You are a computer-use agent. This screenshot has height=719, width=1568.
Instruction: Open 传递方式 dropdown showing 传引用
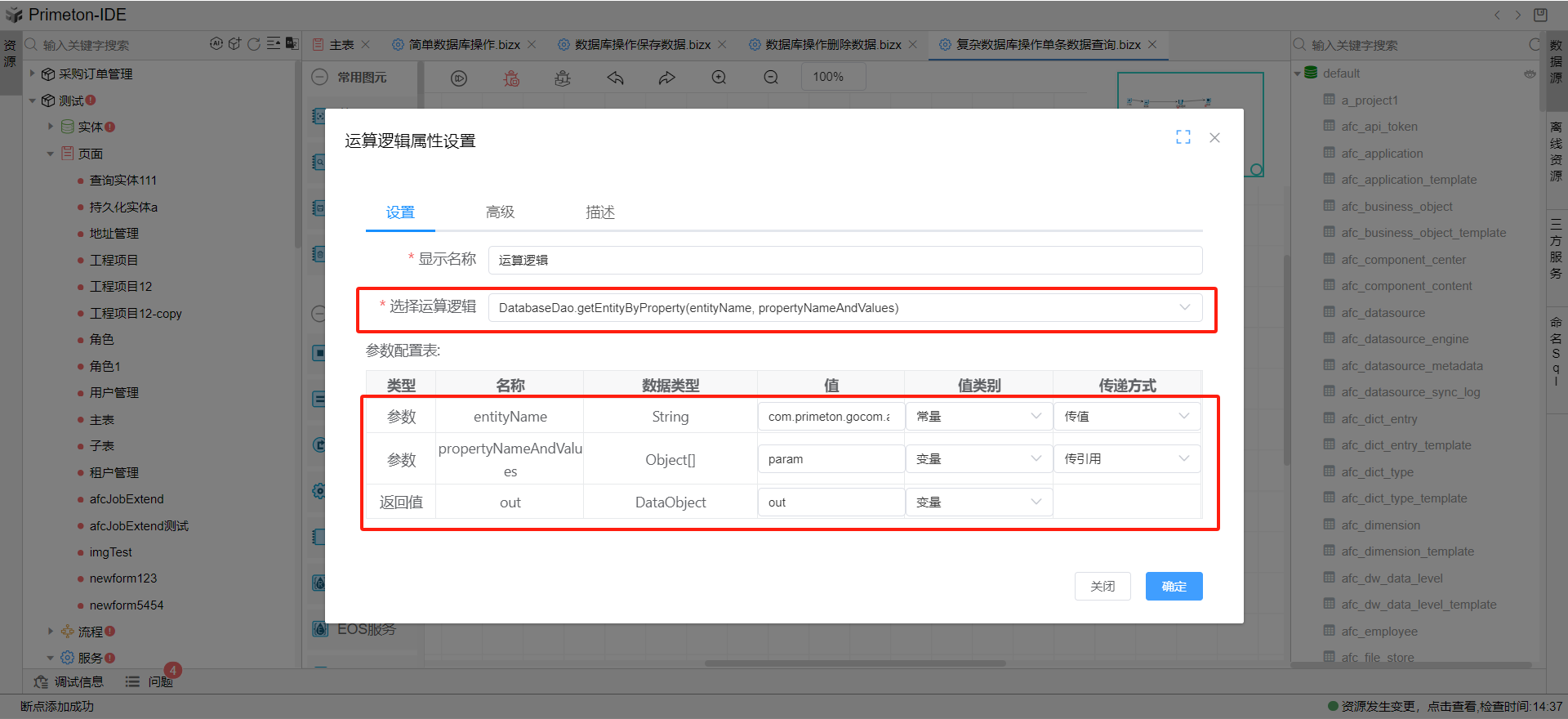click(x=1126, y=459)
